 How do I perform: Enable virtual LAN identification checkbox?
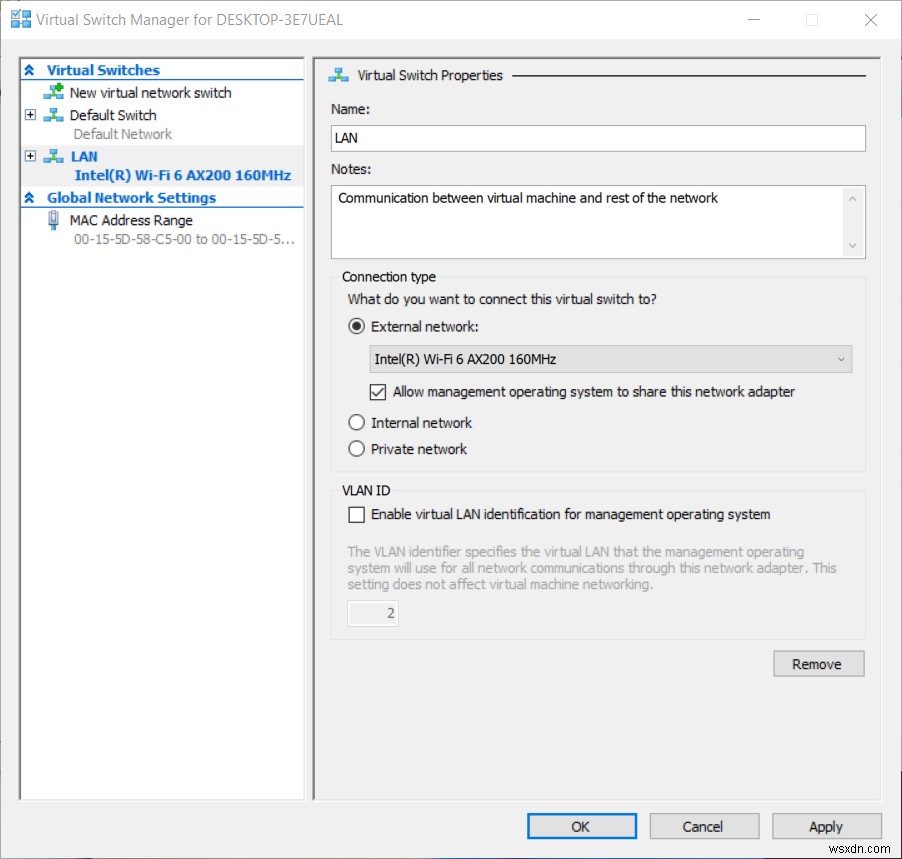coord(356,514)
